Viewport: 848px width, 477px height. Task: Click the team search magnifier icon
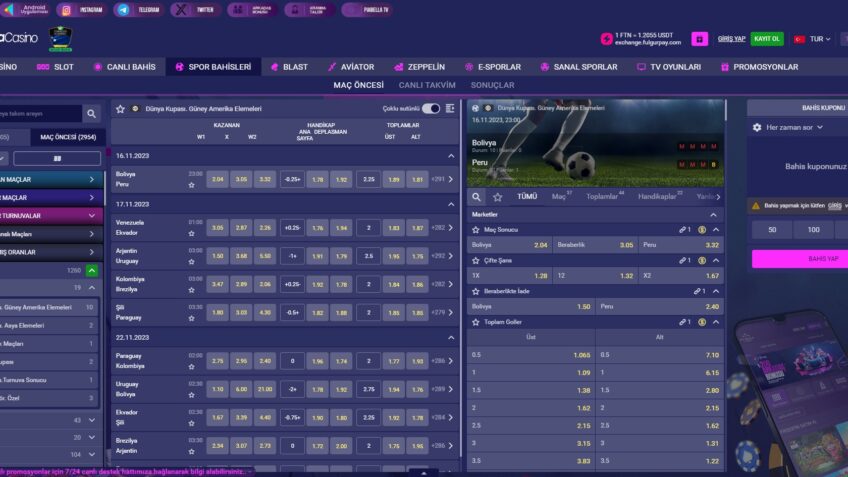pyautogui.click(x=91, y=114)
